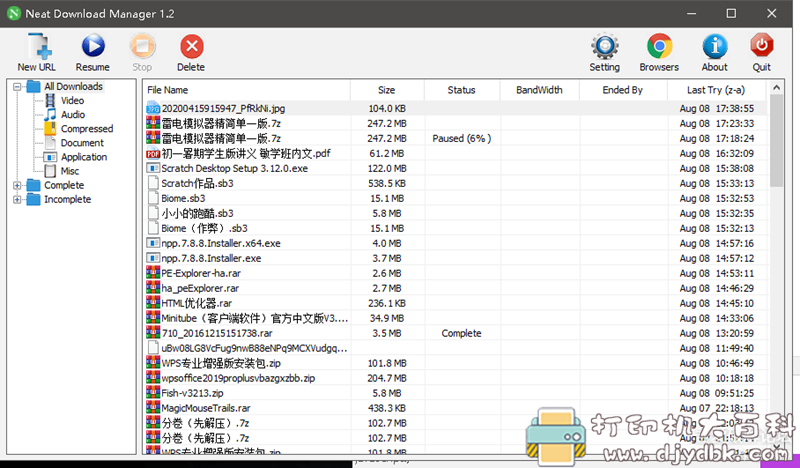Image resolution: width=800 pixels, height=468 pixels.
Task: Sort by Status column header
Action: [462, 90]
